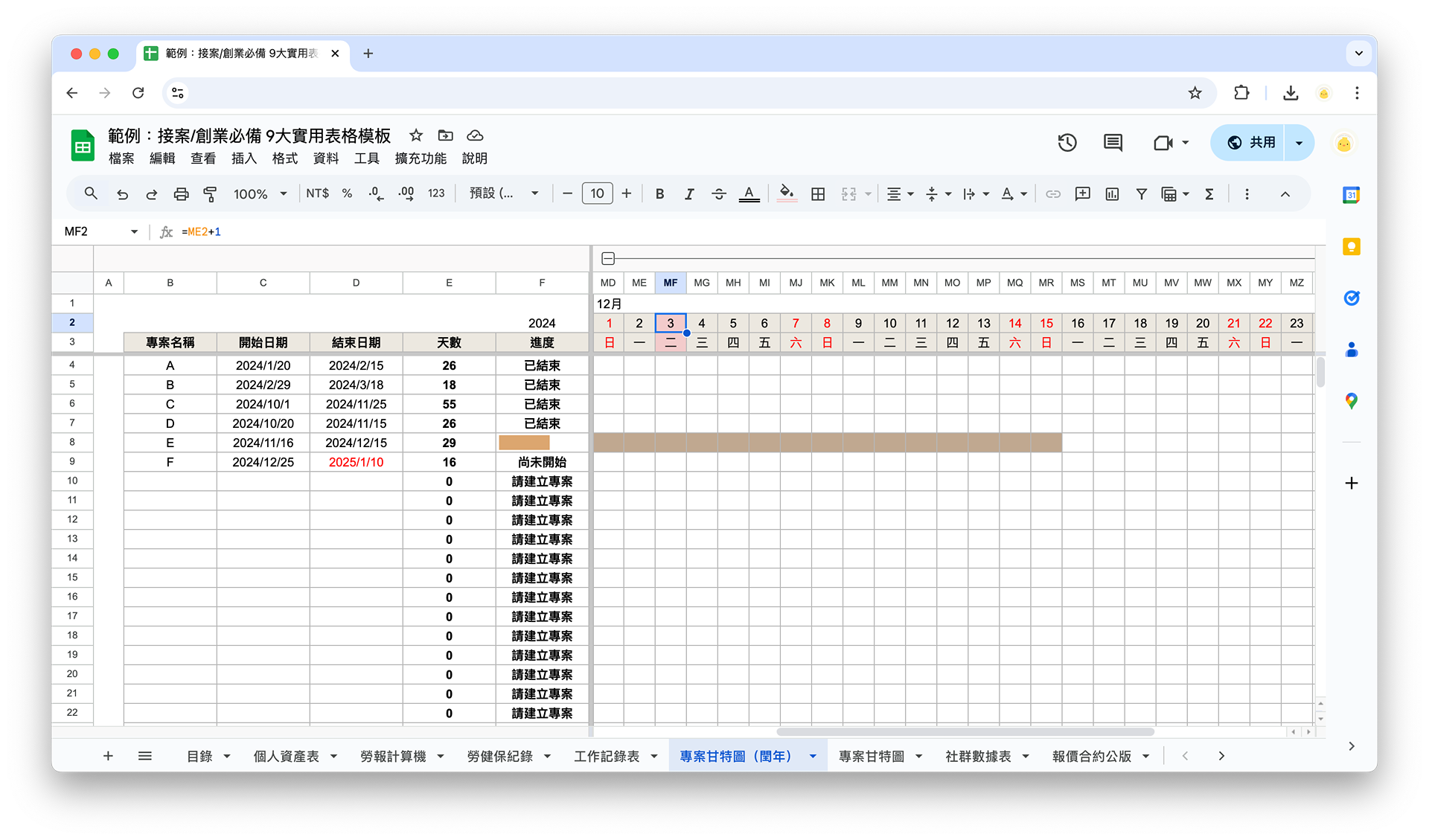Switch to the 工作記錄表 sheet tab
This screenshot has width=1429, height=840.
(x=606, y=756)
